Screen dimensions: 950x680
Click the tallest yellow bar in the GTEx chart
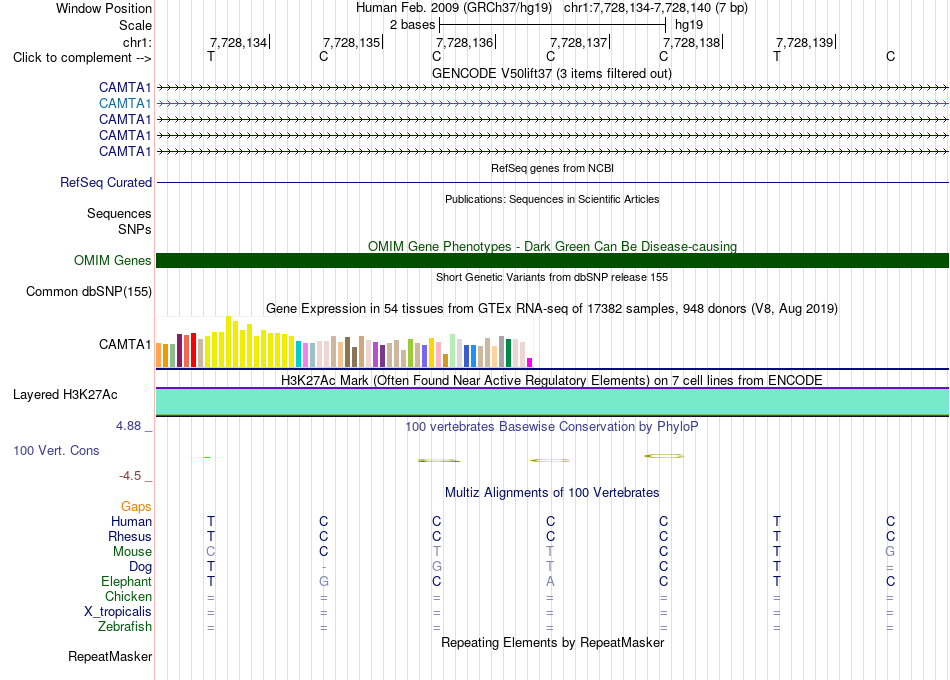pos(228,341)
